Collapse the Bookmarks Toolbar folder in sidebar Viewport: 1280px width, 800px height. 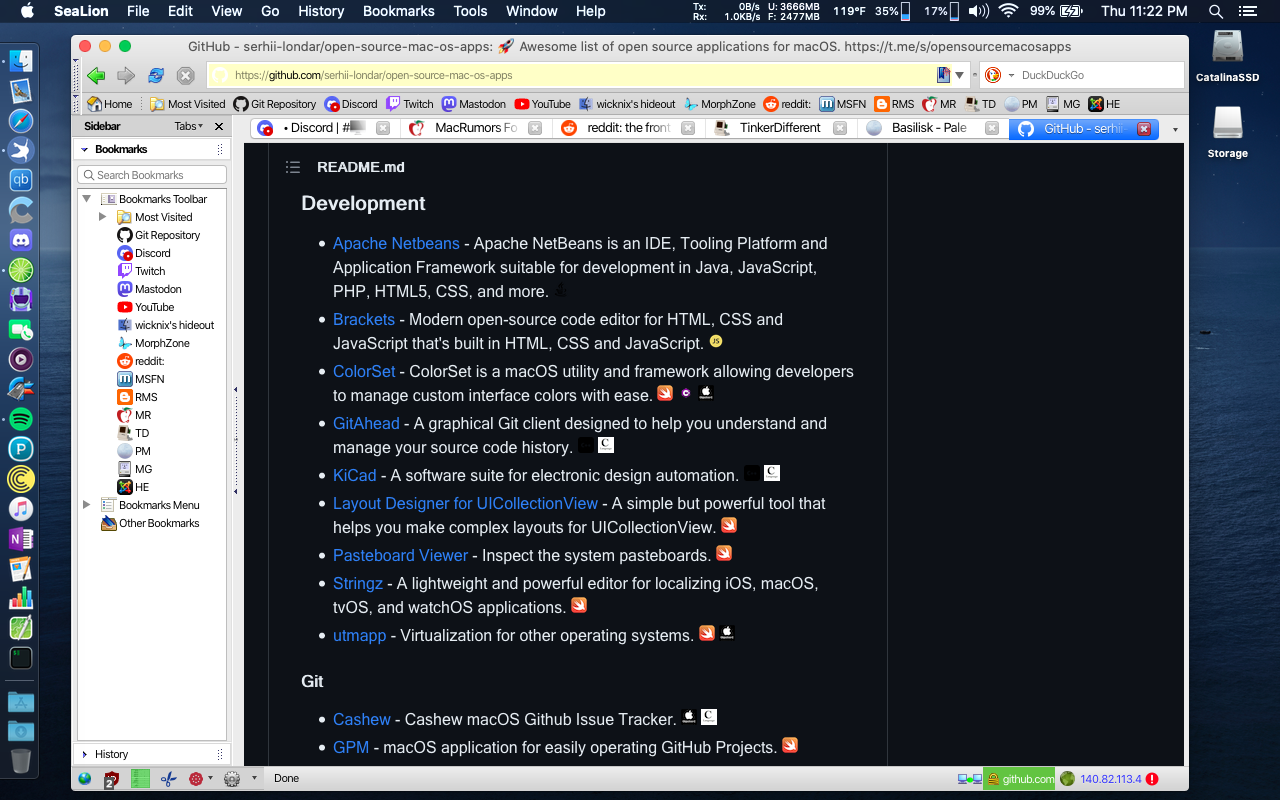pos(86,198)
